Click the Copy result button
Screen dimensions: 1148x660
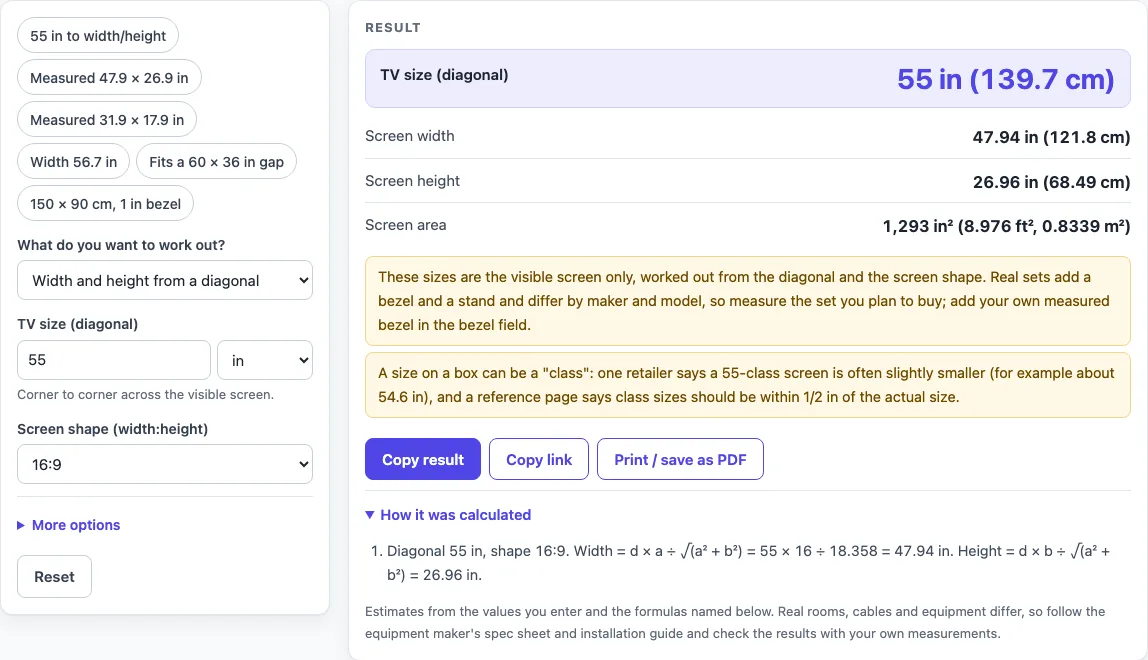click(x=423, y=459)
